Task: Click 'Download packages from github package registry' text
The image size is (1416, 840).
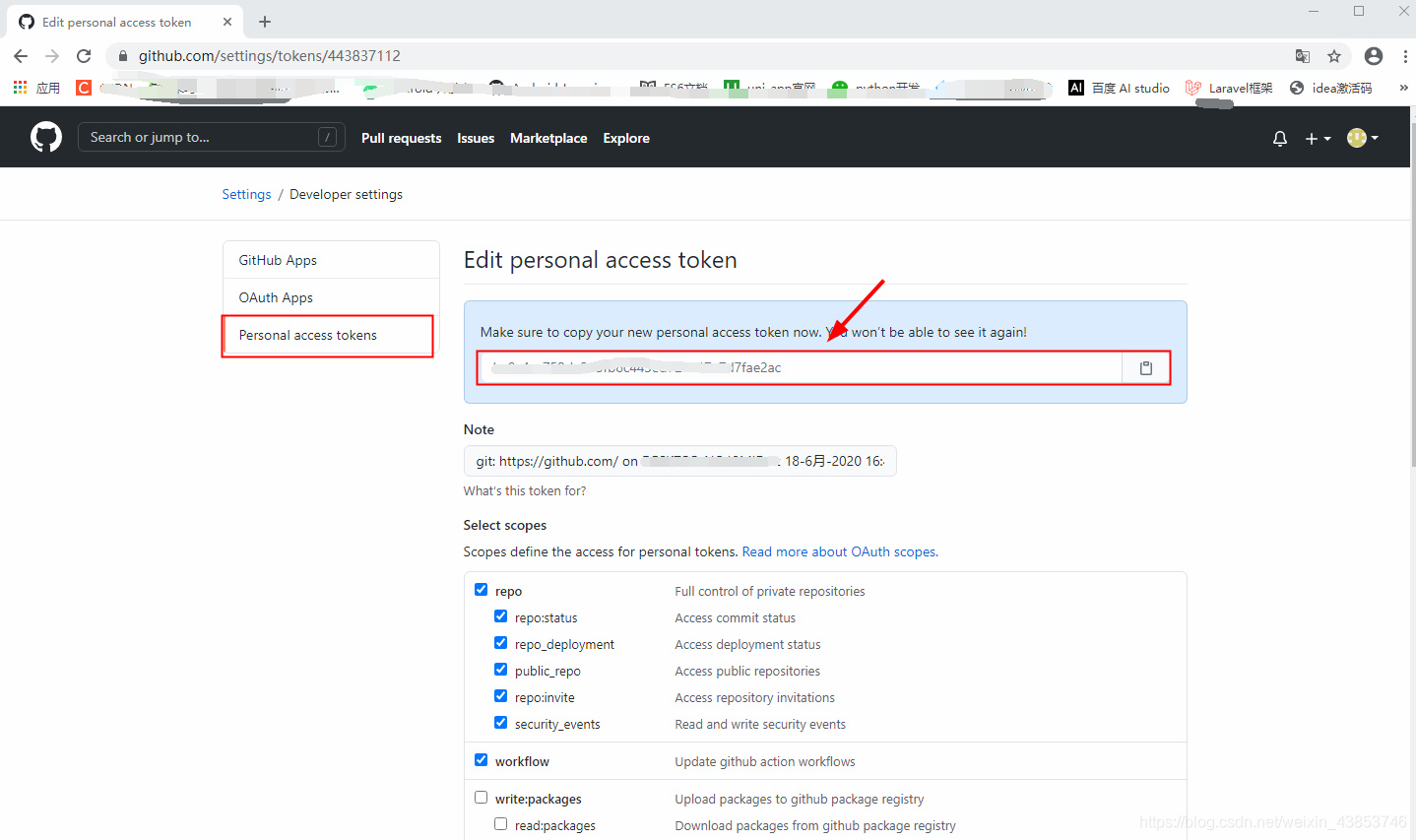Action: click(x=815, y=825)
